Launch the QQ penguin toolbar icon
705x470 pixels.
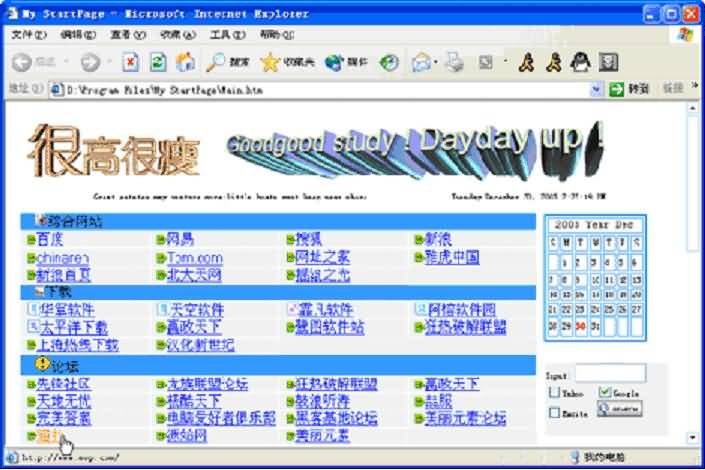click(580, 62)
